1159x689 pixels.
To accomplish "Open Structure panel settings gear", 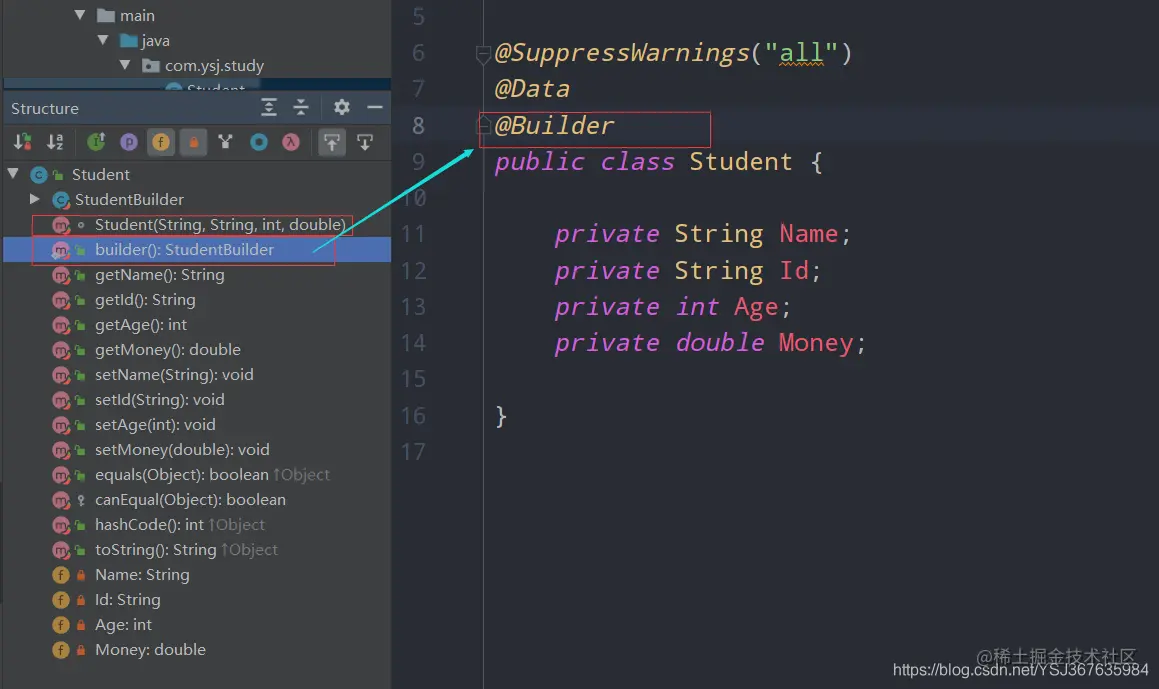I will pos(341,107).
